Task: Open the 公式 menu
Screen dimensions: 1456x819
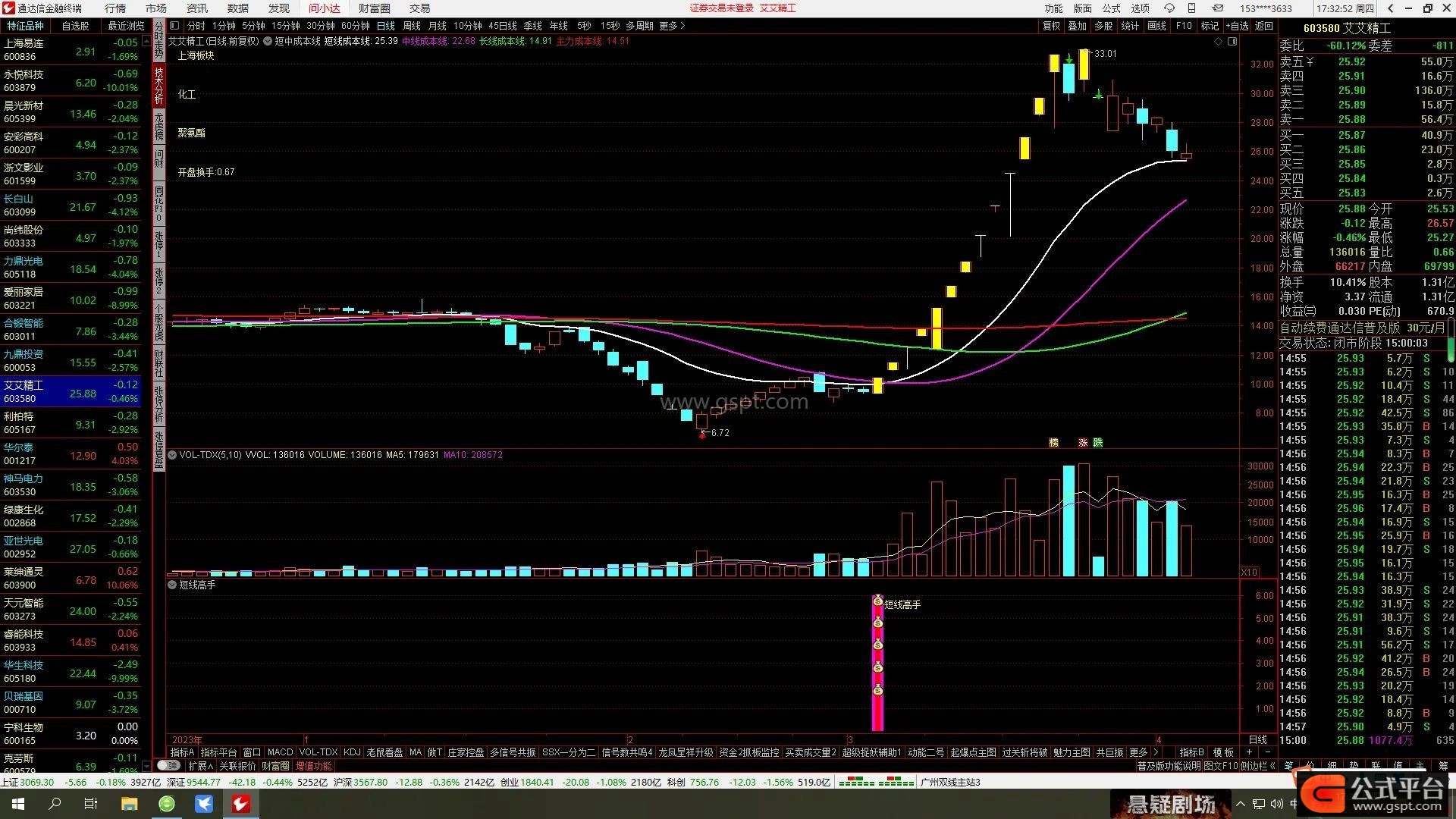Action: [x=1112, y=8]
